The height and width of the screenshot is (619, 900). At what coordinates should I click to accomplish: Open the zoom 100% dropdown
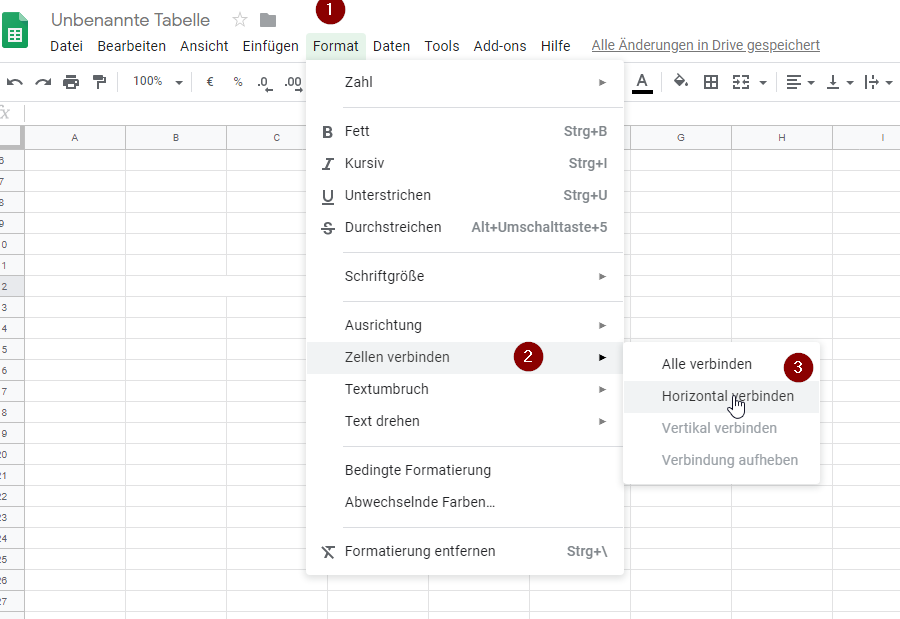pos(158,82)
